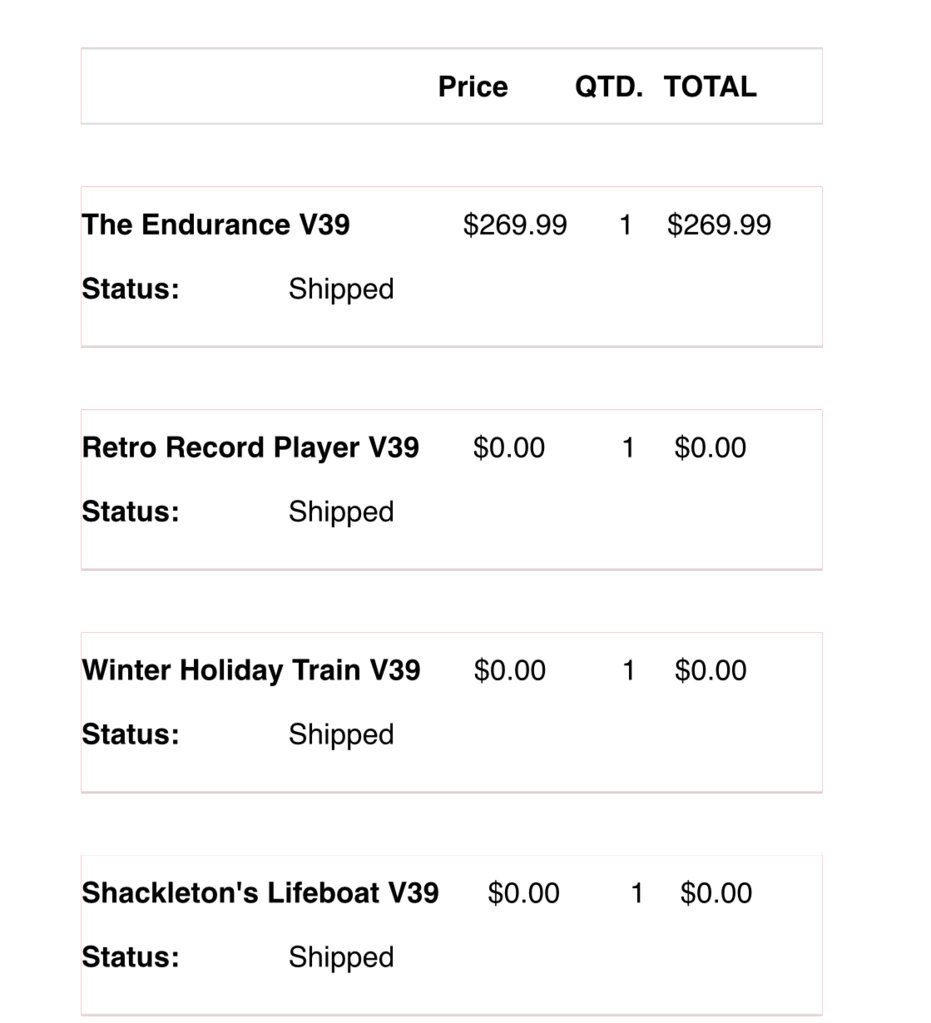Image resolution: width=931 pixels, height=1023 pixels.
Task: Click Retro Record Player $0.00 price
Action: 509,448
